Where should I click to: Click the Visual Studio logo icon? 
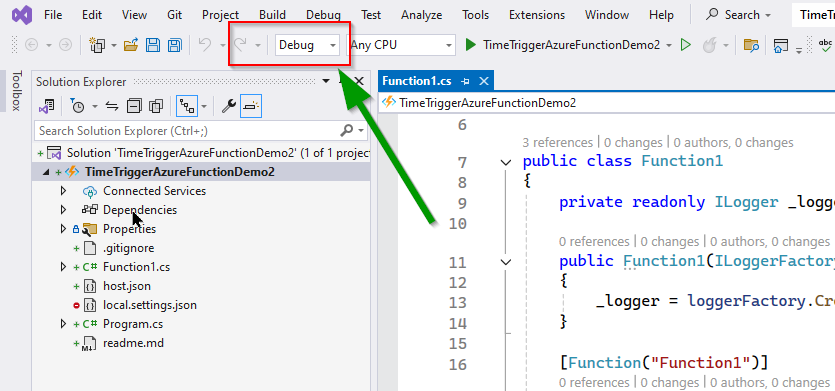(22, 15)
